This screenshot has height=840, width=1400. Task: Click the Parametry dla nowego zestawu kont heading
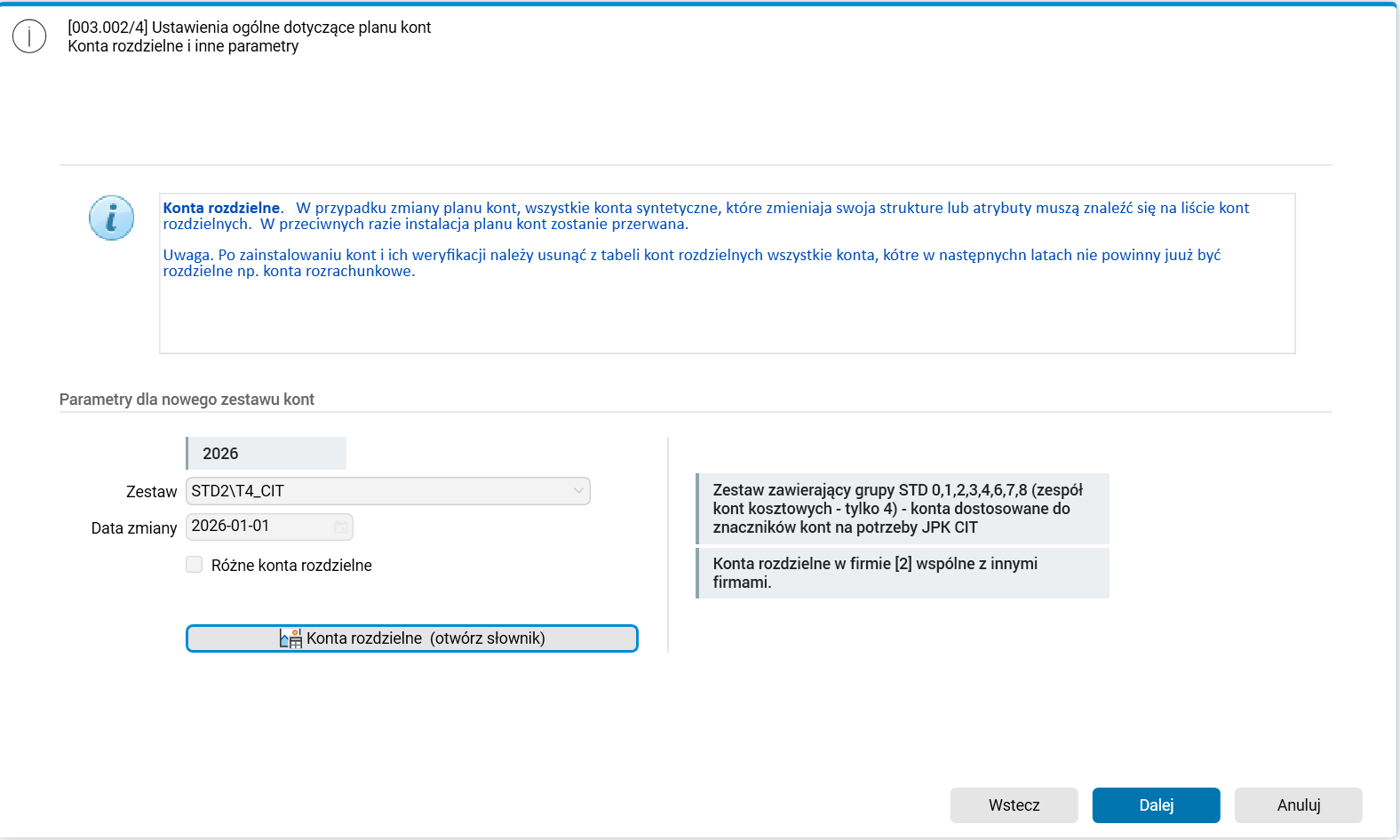coord(187,400)
